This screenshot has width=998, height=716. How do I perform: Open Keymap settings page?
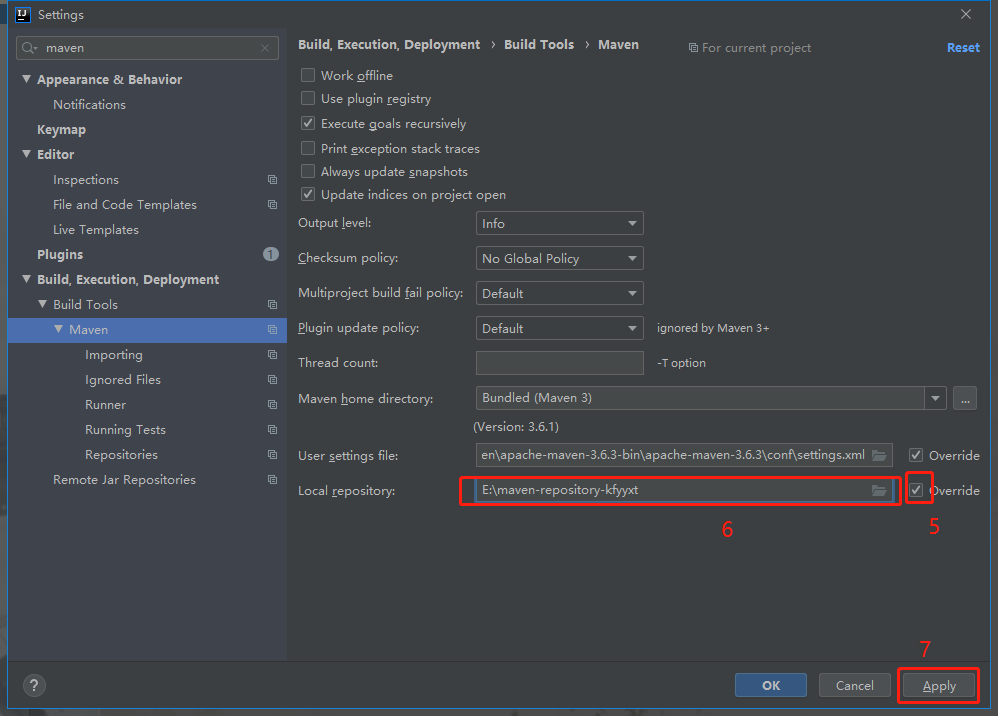tap(61, 130)
